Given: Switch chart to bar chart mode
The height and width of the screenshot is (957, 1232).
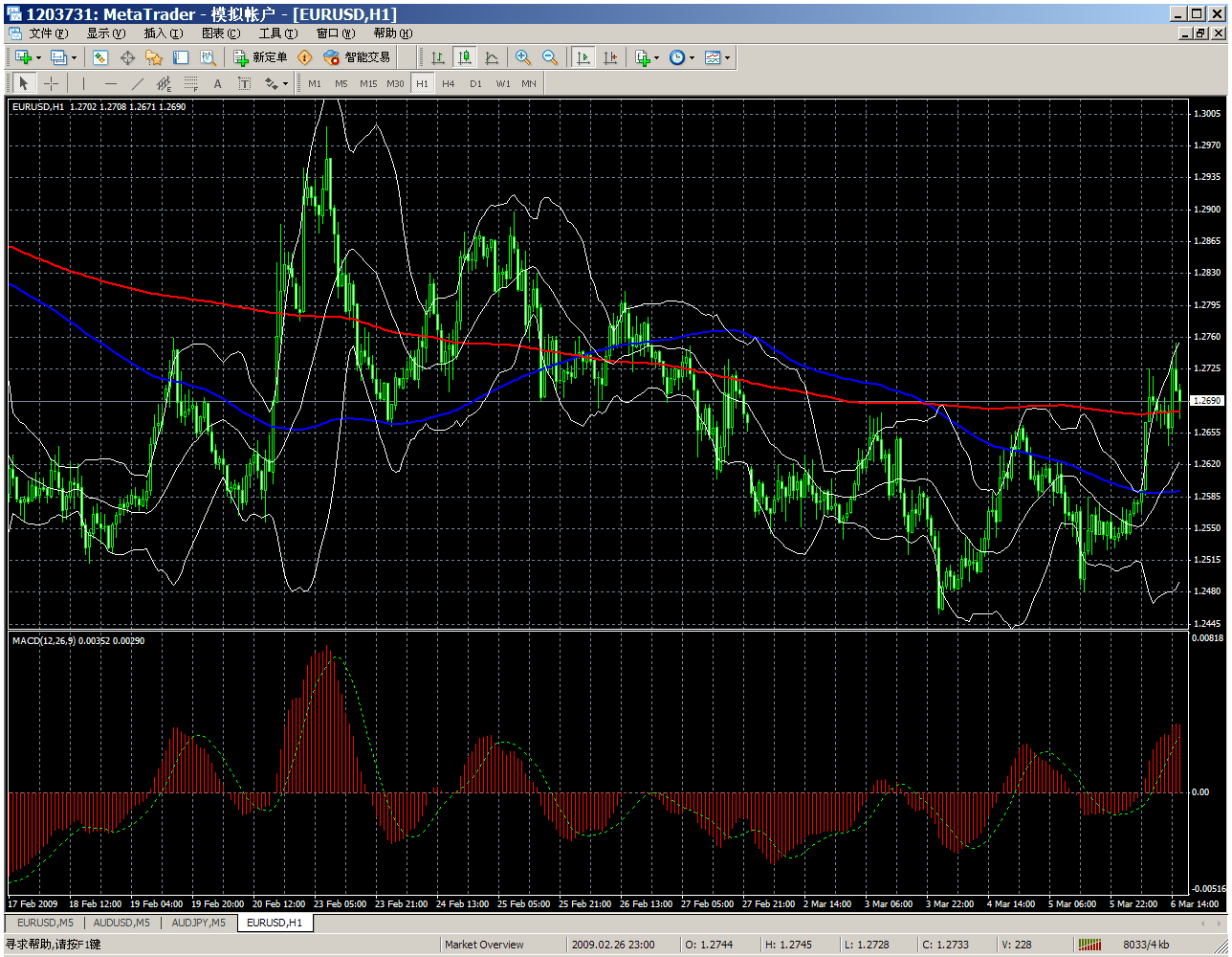Looking at the screenshot, I should click(438, 57).
